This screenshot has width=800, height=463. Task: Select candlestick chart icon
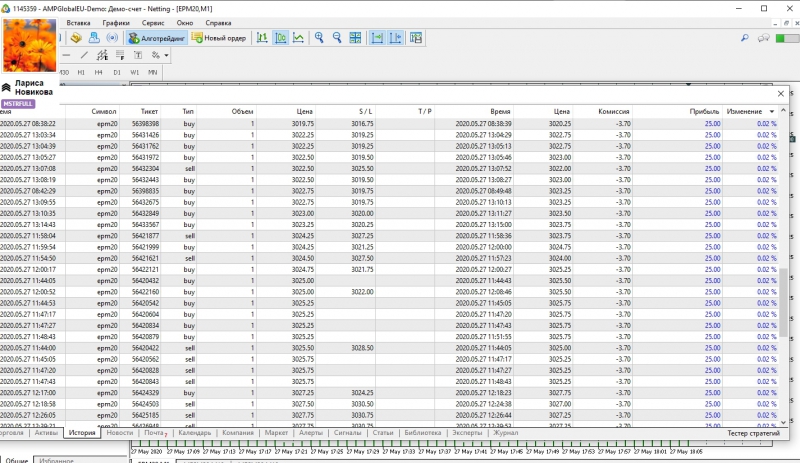click(280, 38)
